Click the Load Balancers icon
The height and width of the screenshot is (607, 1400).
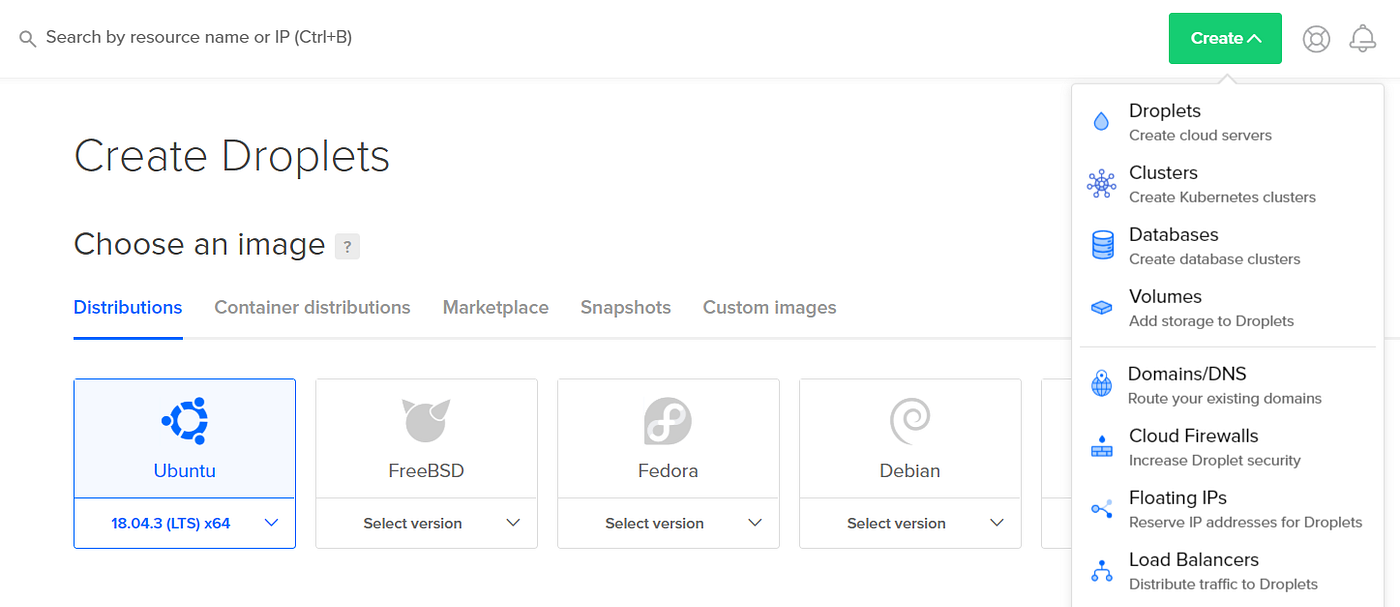click(1101, 571)
